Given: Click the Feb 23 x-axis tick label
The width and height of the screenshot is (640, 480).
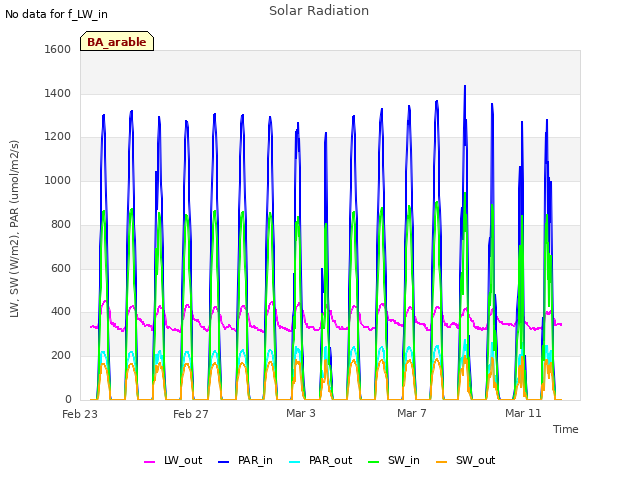Looking at the screenshot, I should tap(80, 414).
